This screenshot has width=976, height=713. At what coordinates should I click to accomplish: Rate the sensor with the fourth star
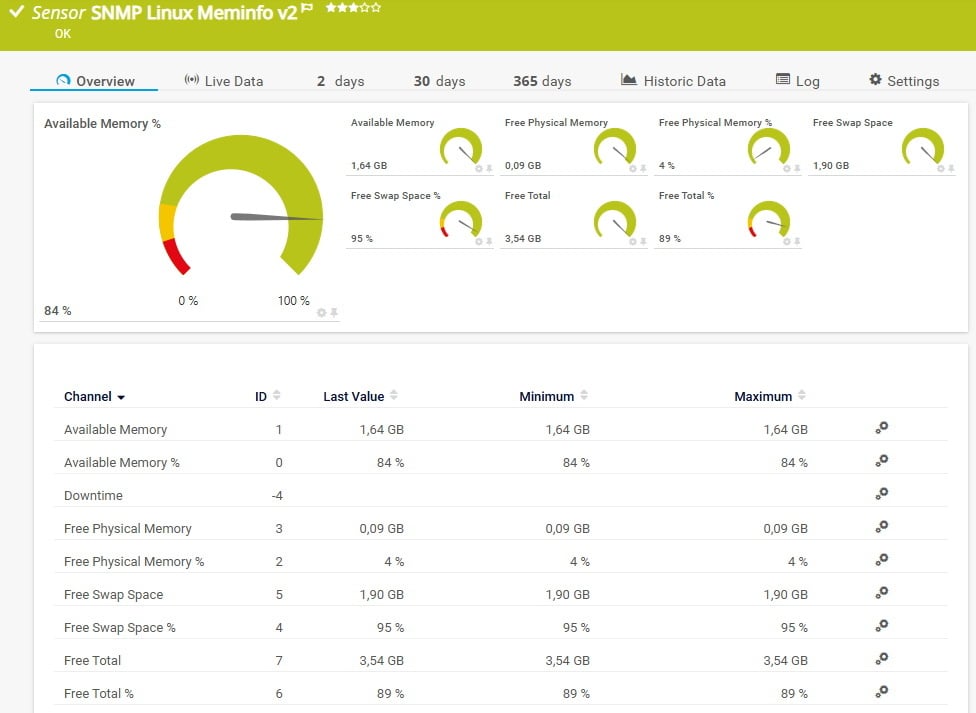[x=367, y=7]
